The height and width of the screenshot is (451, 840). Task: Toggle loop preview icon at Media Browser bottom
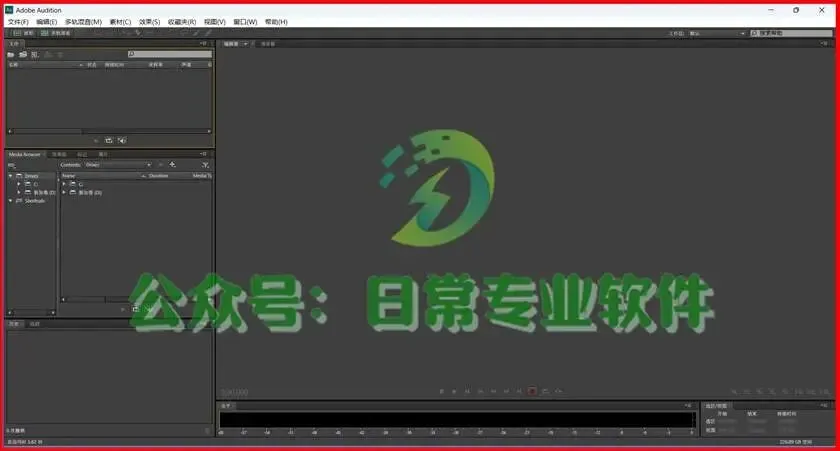point(136,309)
